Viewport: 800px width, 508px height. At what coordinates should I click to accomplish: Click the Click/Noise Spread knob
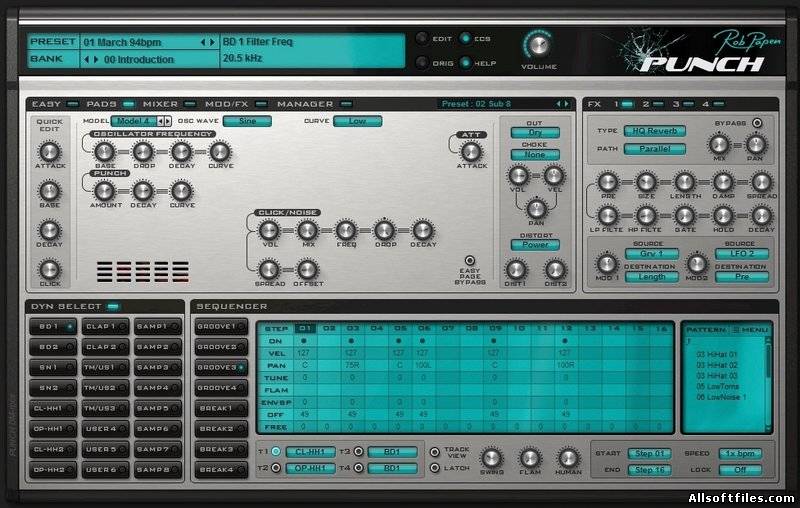click(x=269, y=269)
